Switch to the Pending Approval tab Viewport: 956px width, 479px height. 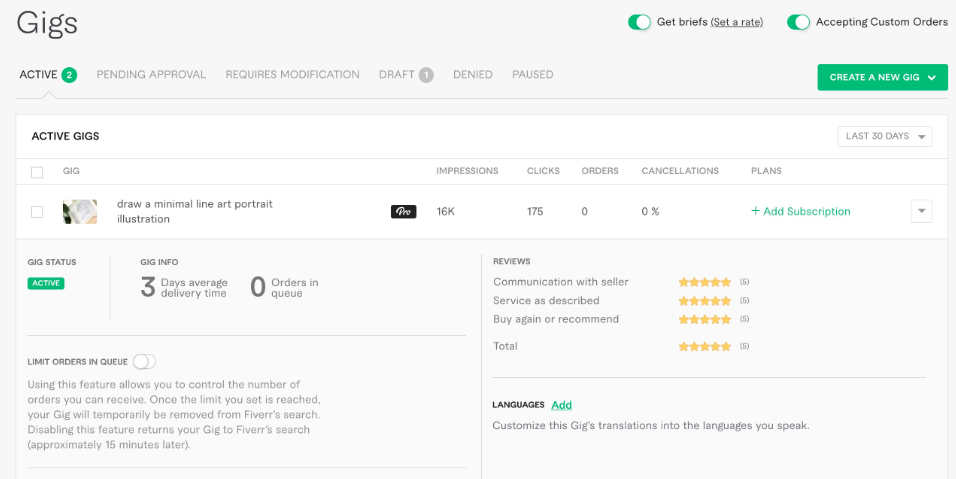(151, 74)
